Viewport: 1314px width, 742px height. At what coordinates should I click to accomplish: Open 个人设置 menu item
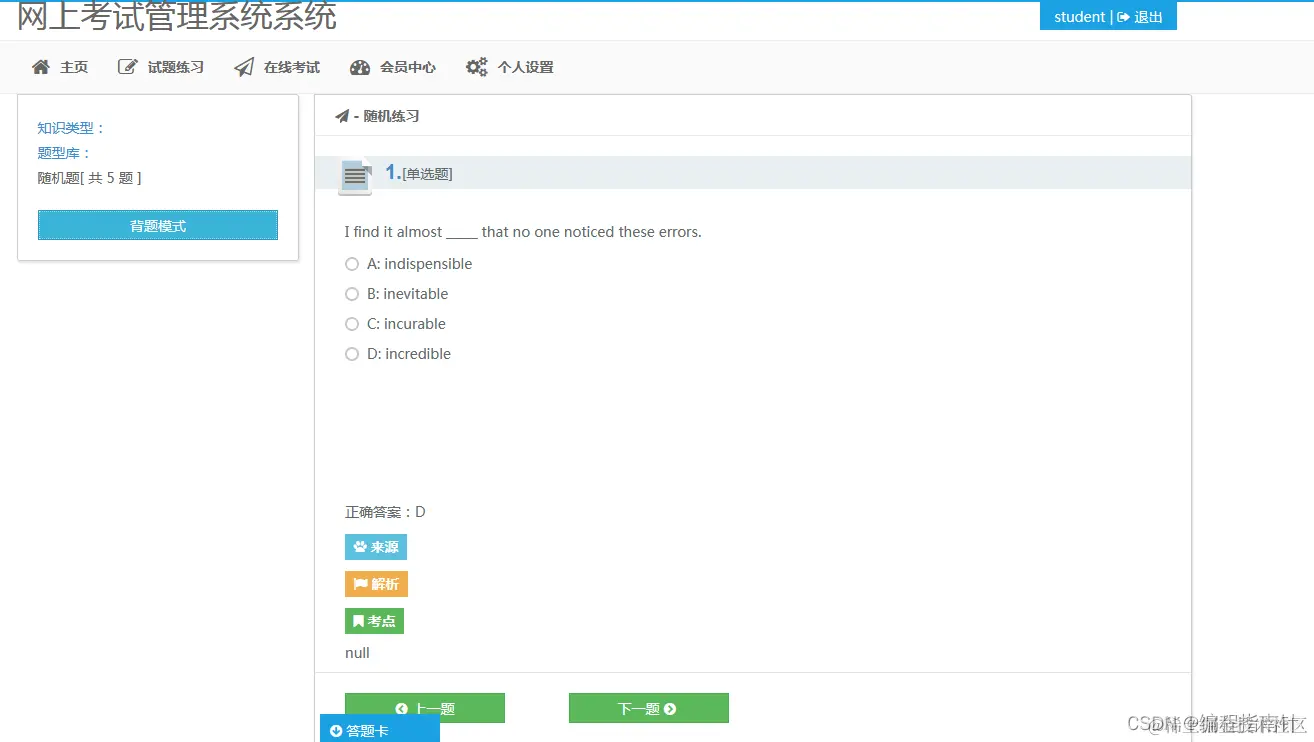click(510, 67)
